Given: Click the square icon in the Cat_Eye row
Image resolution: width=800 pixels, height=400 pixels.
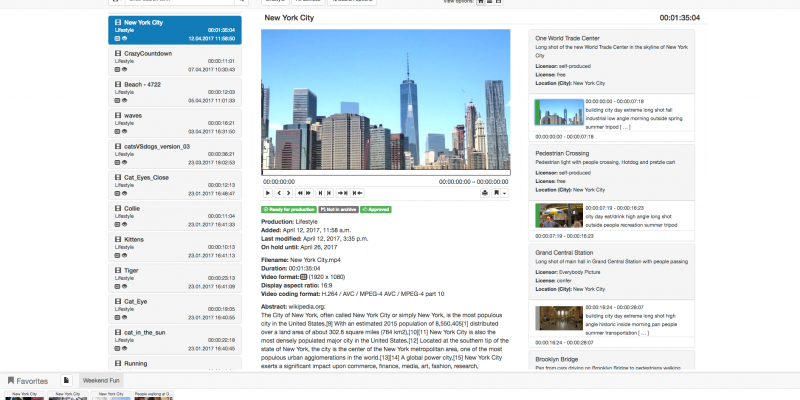Looking at the screenshot, I should click(x=117, y=317).
